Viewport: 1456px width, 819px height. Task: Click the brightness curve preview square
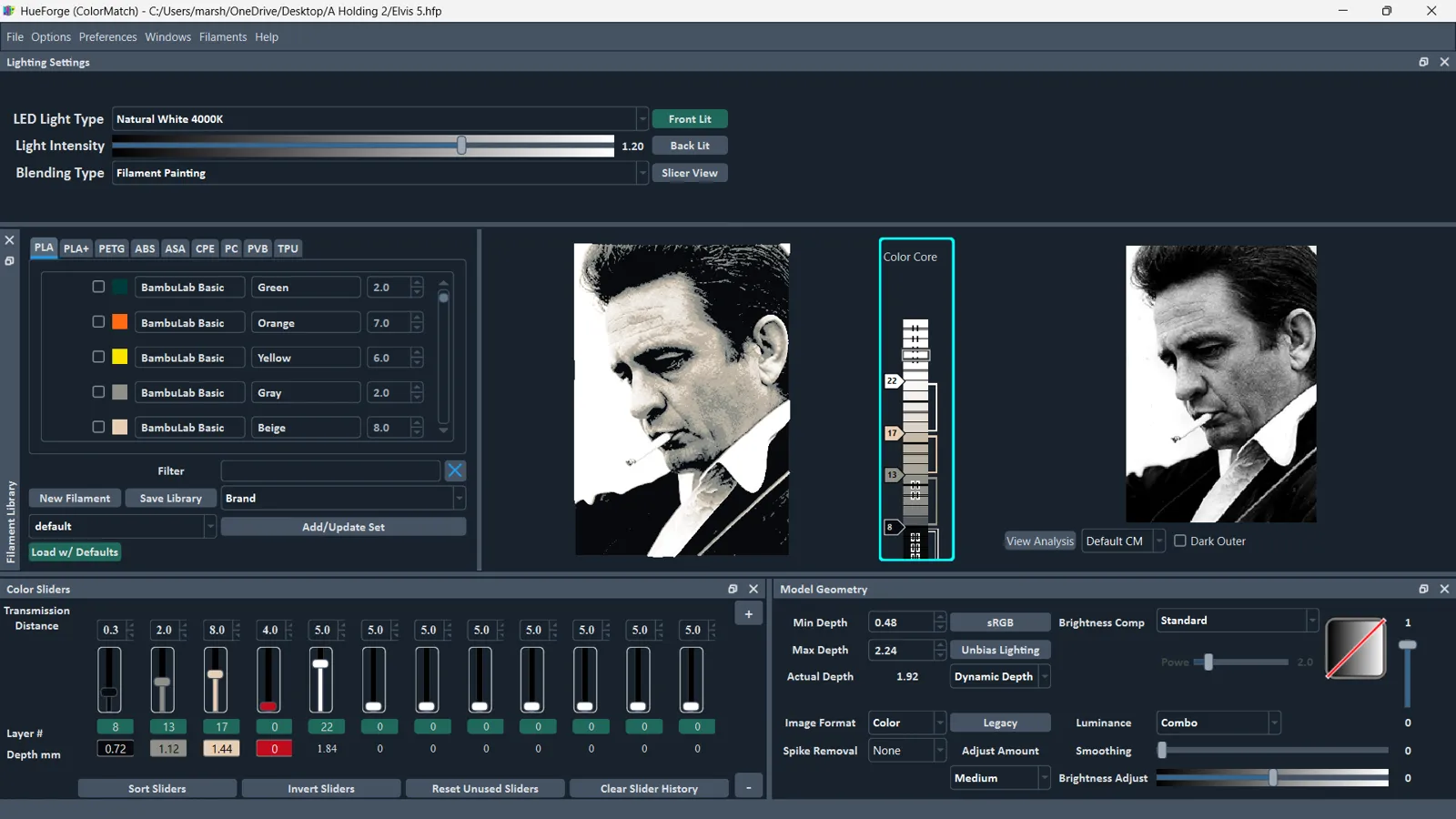1356,648
